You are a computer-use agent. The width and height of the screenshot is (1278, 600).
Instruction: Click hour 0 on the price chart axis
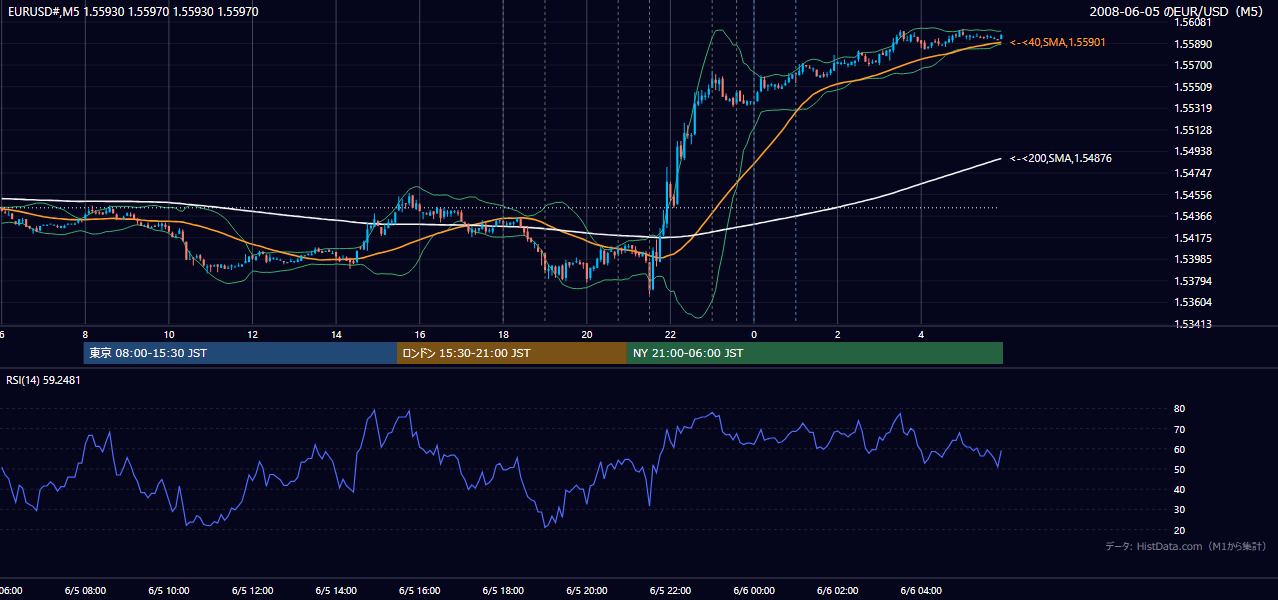click(754, 335)
